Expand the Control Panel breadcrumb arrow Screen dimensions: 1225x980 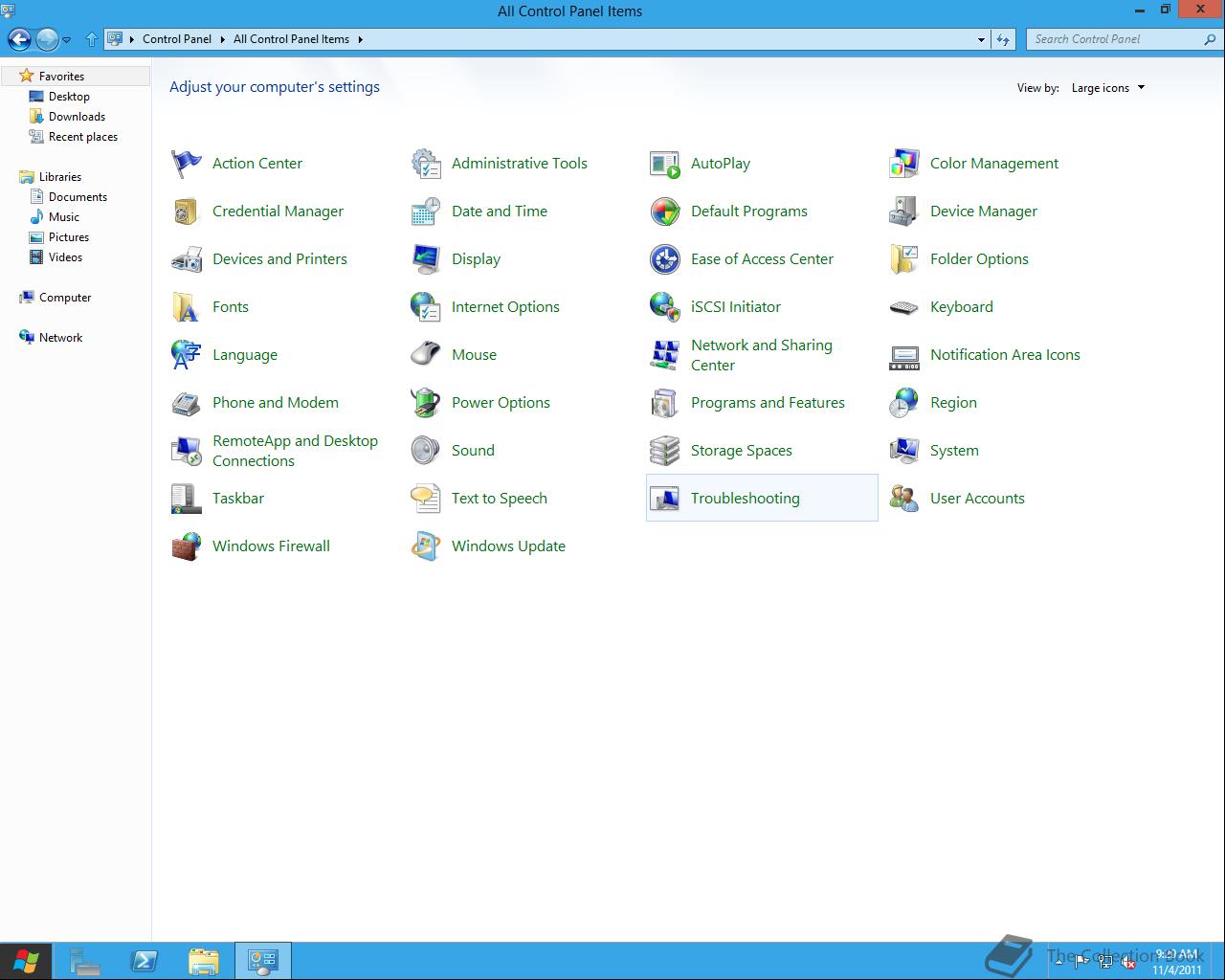tap(222, 39)
